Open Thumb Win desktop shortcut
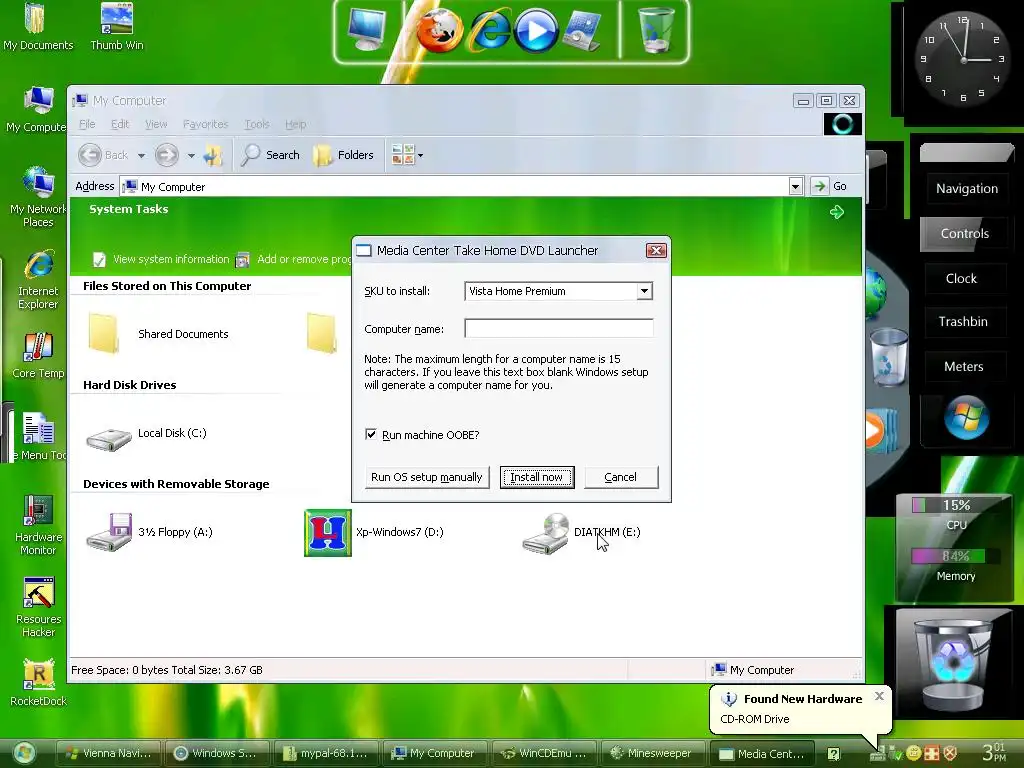Image resolution: width=1024 pixels, height=768 pixels. tap(117, 27)
